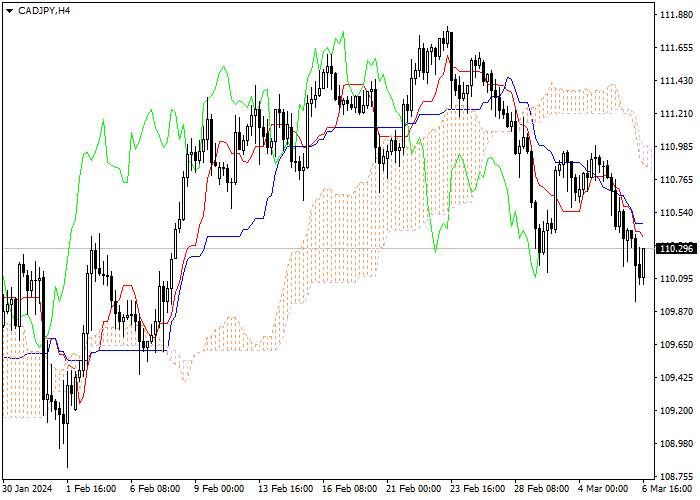Click the 1 Feb 16:00 time label
The height and width of the screenshot is (500, 700).
(92, 489)
